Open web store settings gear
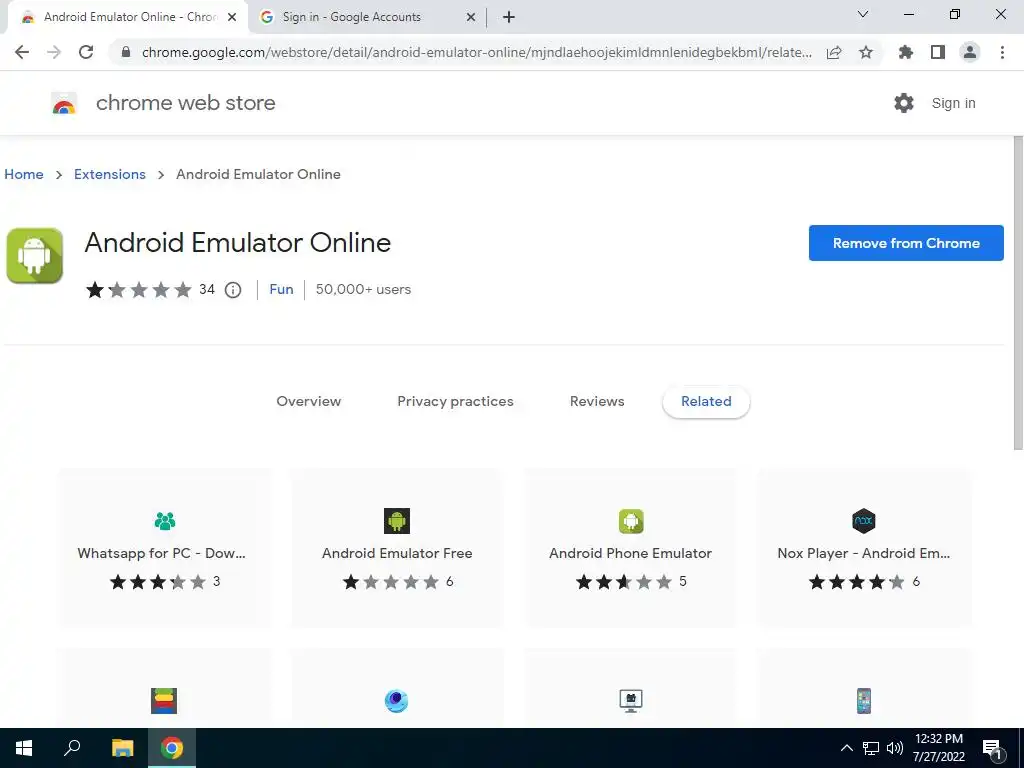Screen dimensions: 1024x768 pos(904,103)
